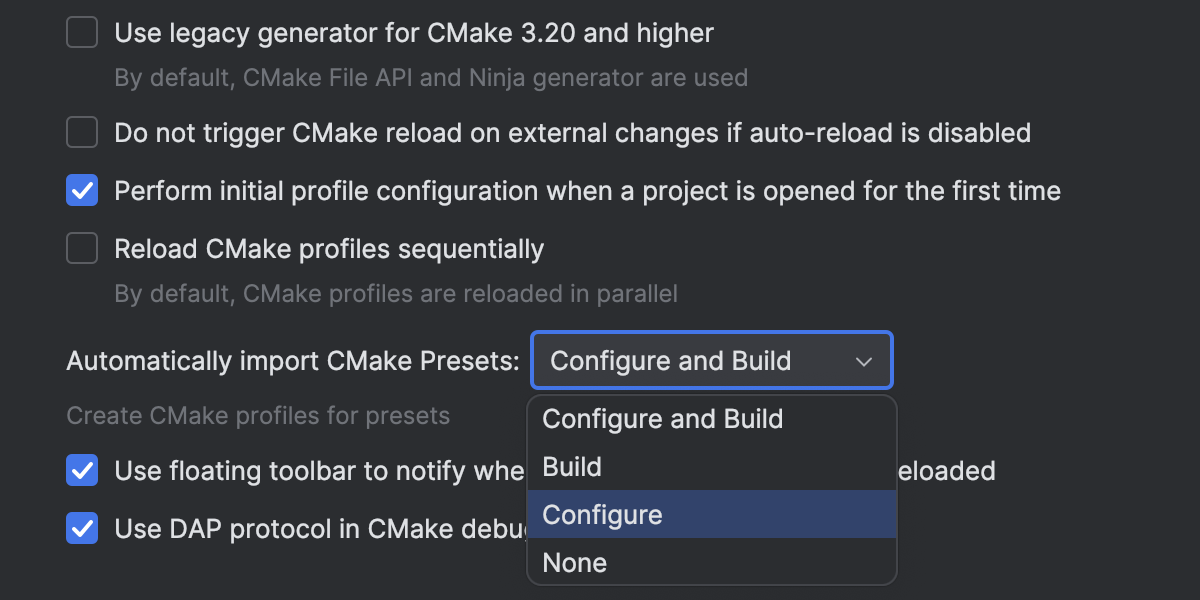Click 'Use floating toolbar to notify' label text
This screenshot has height=600, width=1200.
[x=320, y=470]
